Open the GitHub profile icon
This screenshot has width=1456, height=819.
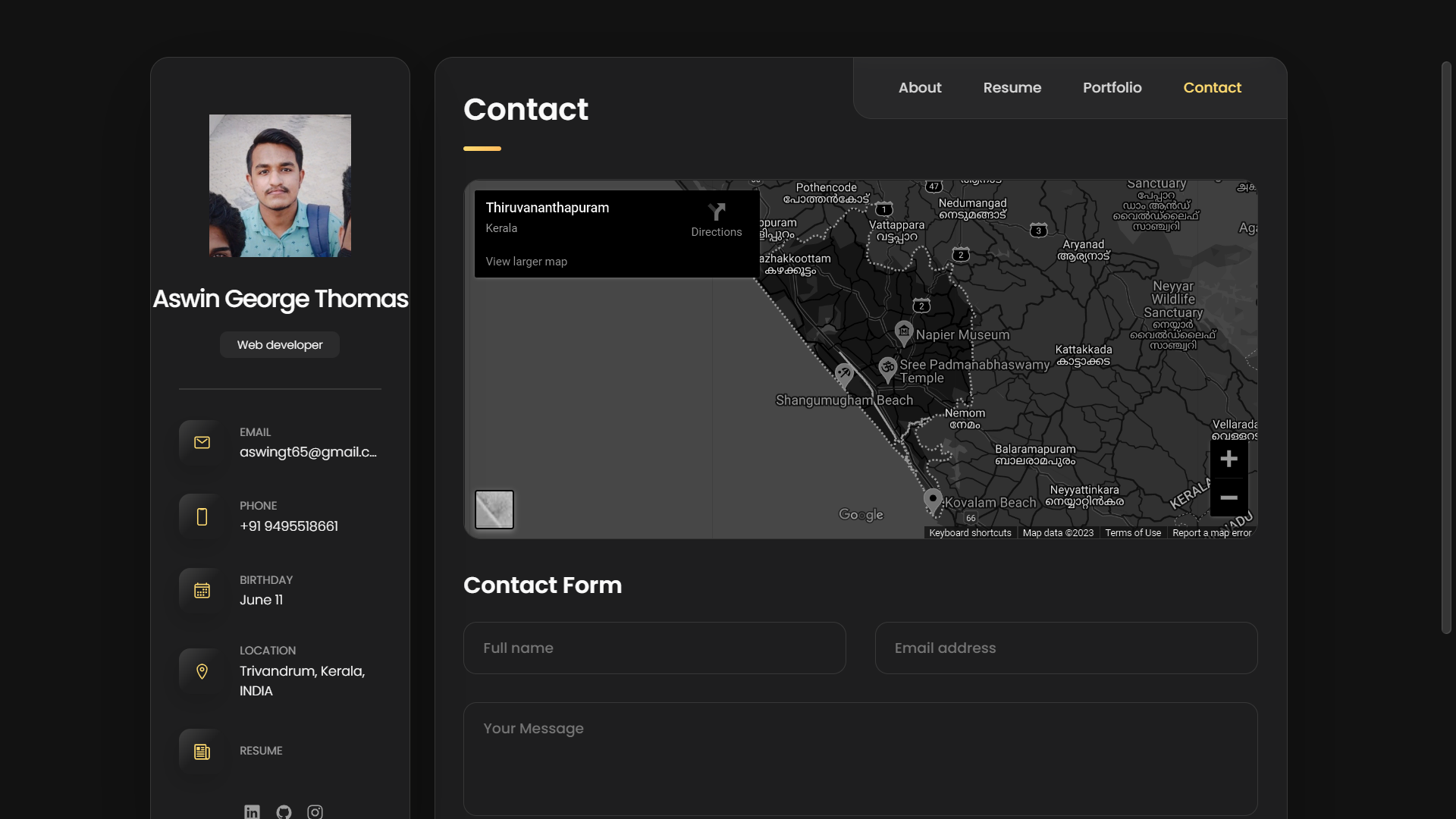click(284, 811)
